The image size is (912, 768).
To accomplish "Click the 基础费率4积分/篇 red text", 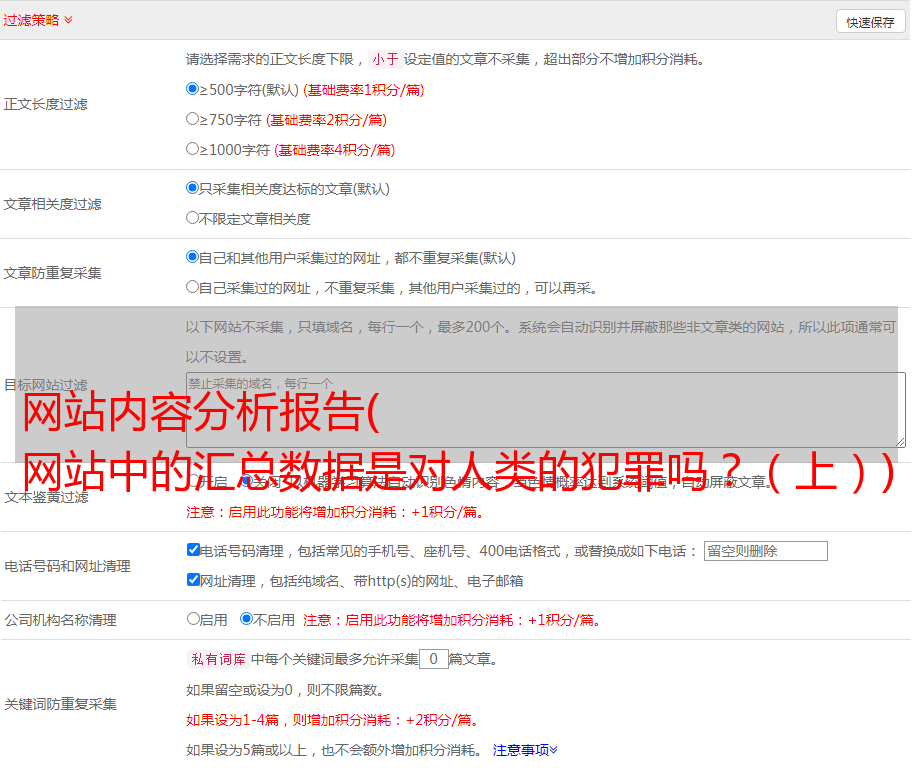I will (334, 150).
